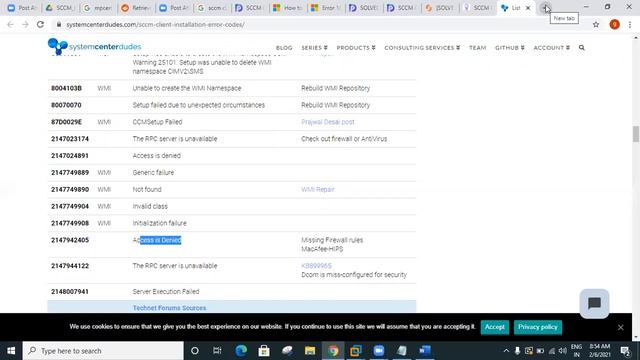Click the Type here to search box
The height and width of the screenshot is (360, 640).
[x=103, y=351]
